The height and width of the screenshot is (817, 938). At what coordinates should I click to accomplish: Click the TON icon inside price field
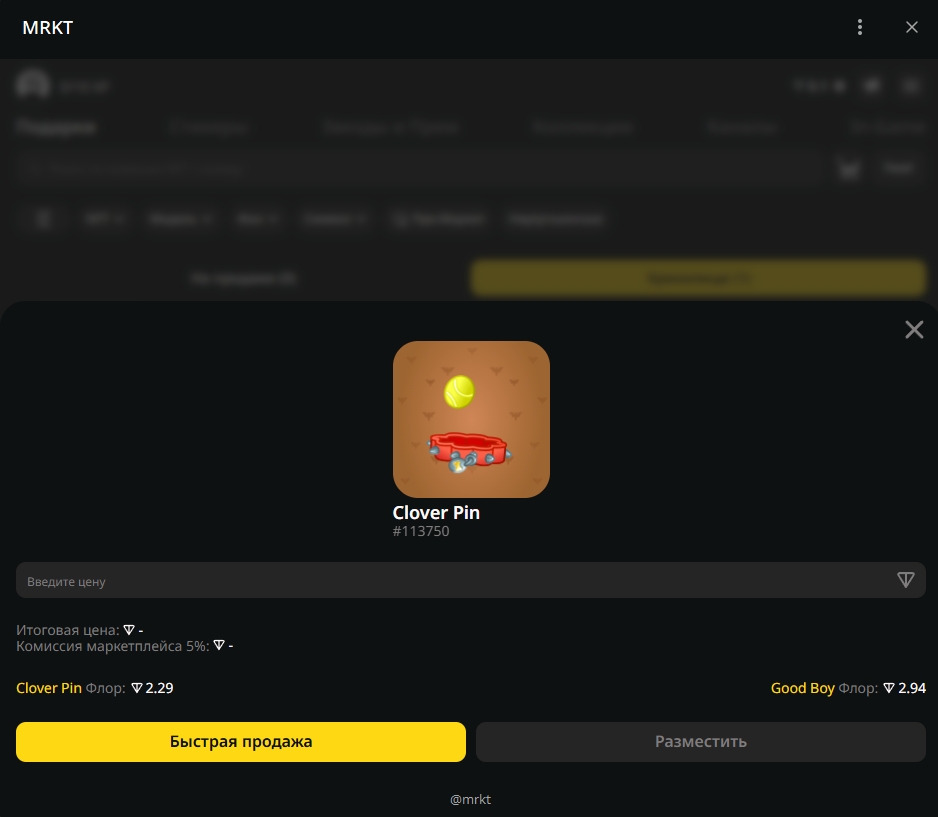(905, 580)
